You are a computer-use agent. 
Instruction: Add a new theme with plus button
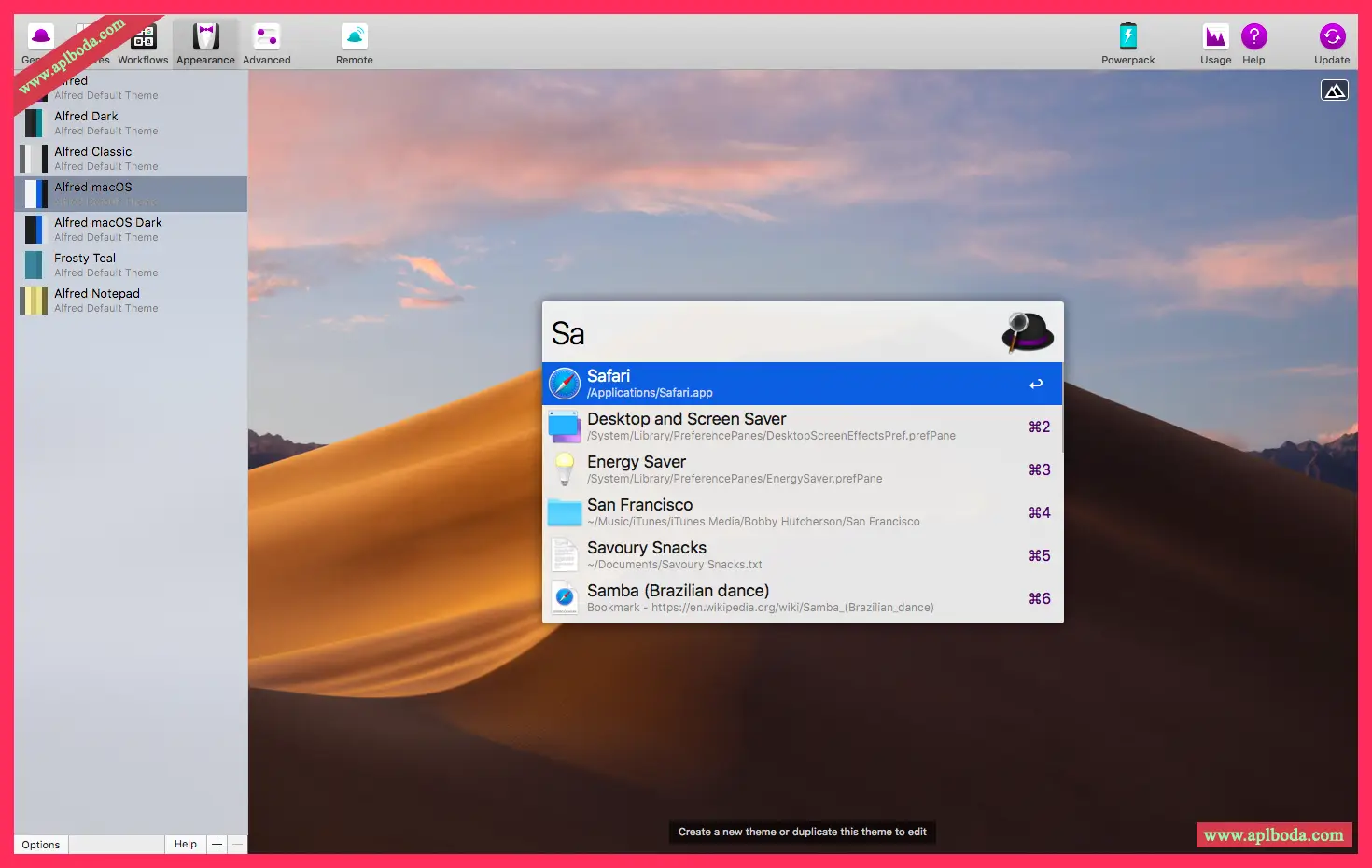coord(217,845)
